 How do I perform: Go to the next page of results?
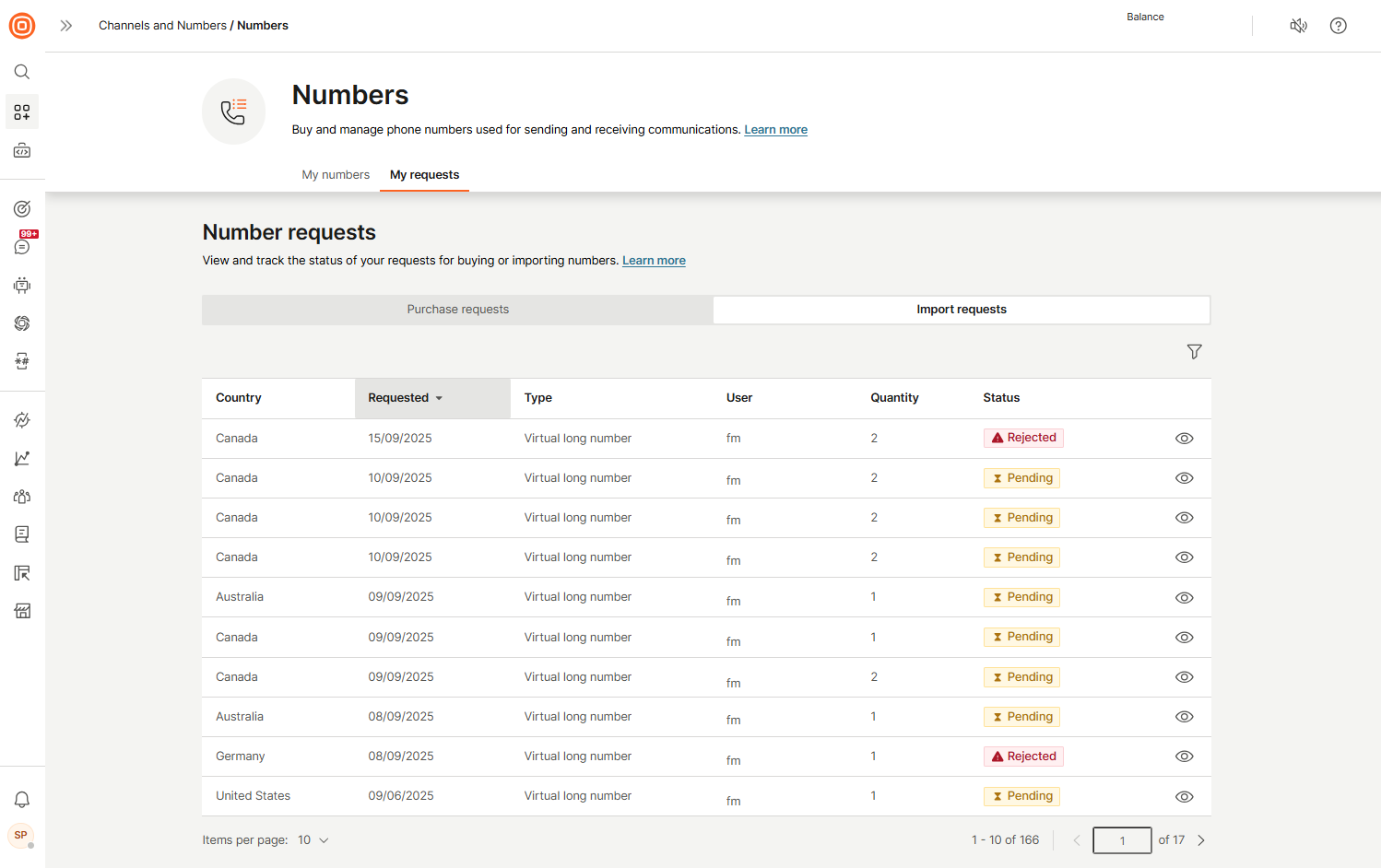coord(1200,840)
